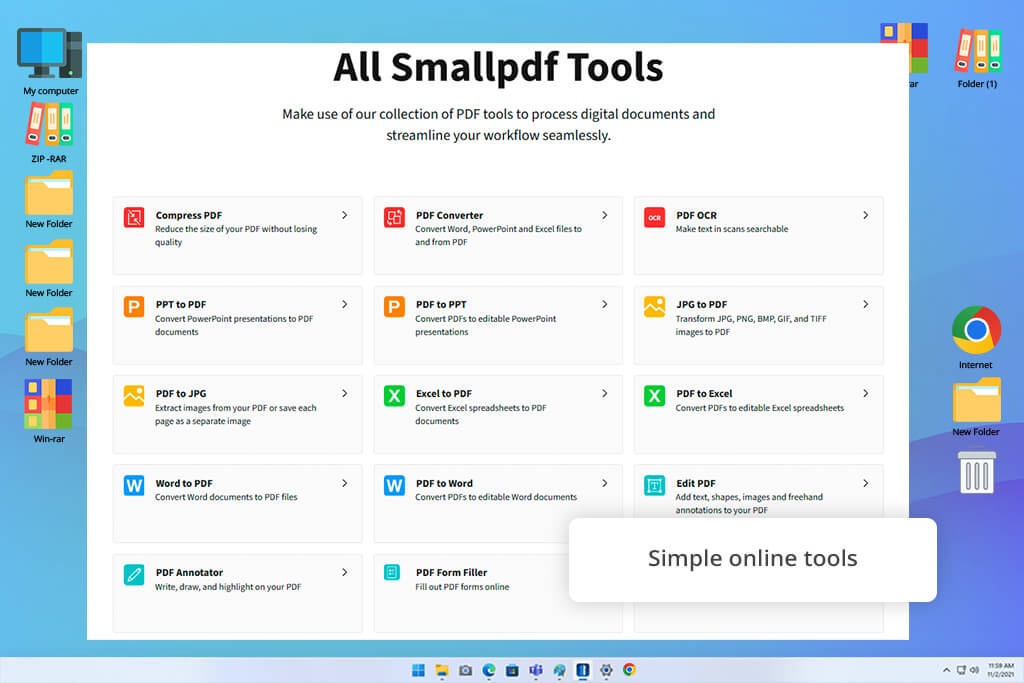1024x683 pixels.
Task: Click the green PDF to Excel icon
Action: coord(654,396)
